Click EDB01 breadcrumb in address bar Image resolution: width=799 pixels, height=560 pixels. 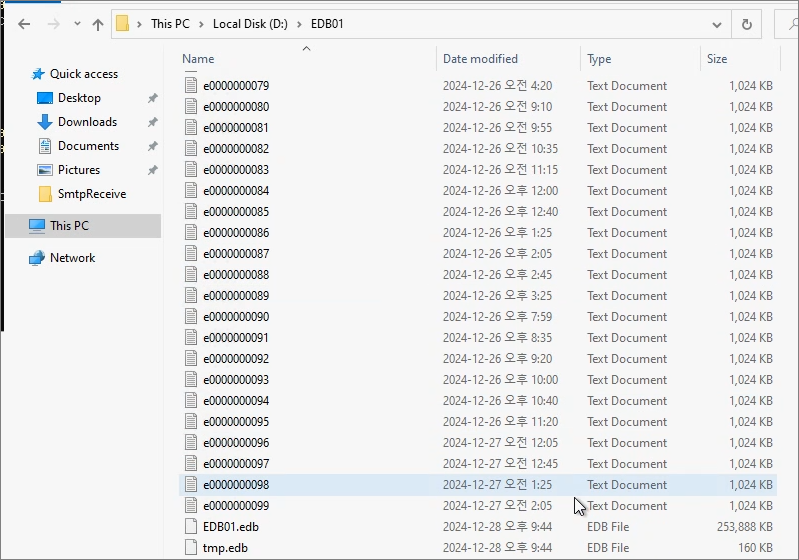coord(327,24)
